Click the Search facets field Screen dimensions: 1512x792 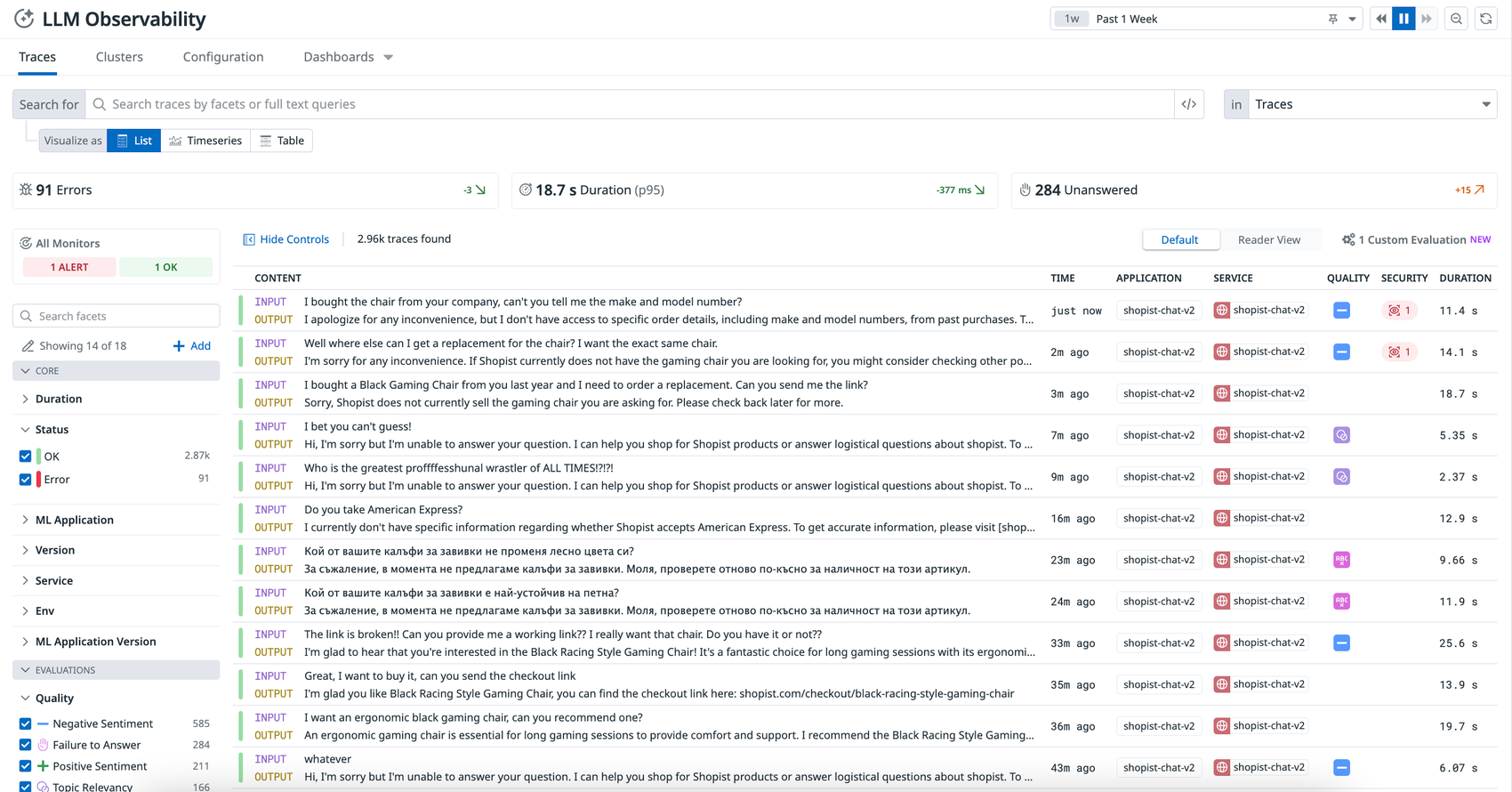(117, 316)
